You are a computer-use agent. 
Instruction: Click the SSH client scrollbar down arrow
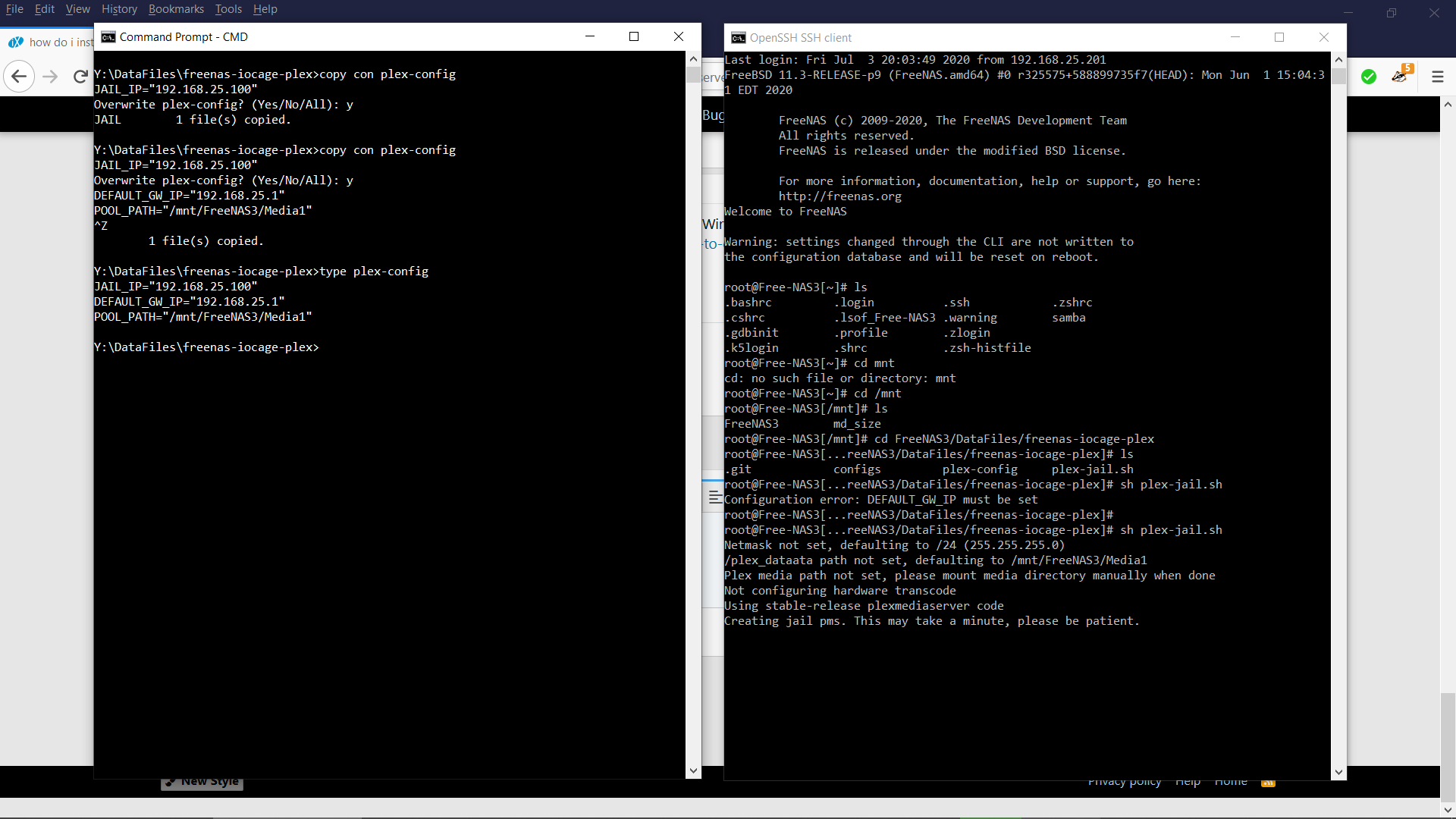click(1338, 772)
